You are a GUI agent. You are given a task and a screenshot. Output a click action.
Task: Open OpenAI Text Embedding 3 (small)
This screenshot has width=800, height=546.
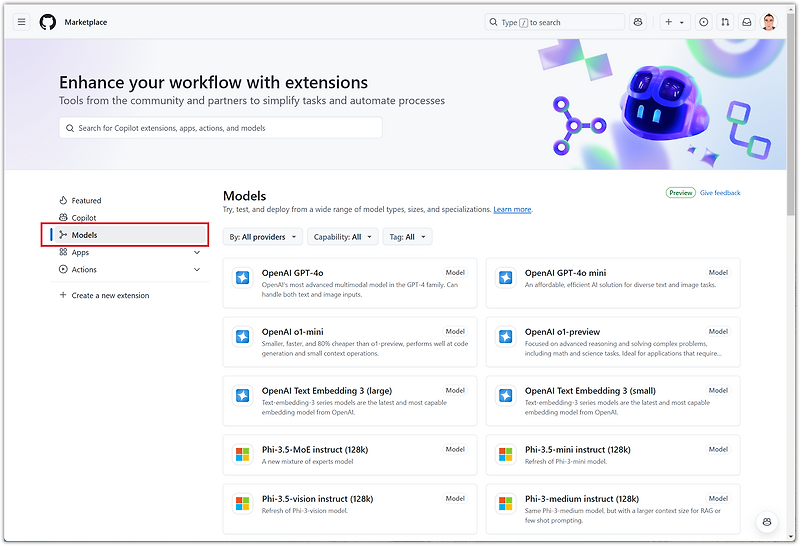coord(613,401)
